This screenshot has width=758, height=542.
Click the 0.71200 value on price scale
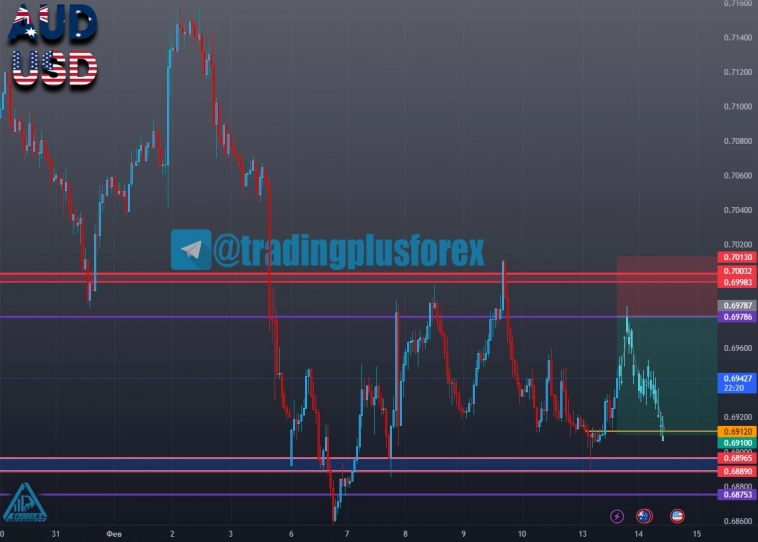point(738,72)
